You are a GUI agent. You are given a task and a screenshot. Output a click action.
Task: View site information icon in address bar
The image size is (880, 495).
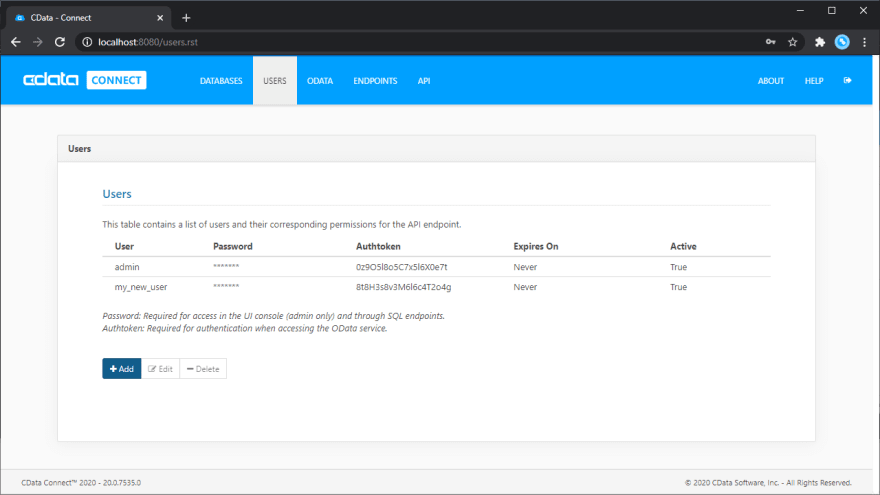(x=87, y=42)
